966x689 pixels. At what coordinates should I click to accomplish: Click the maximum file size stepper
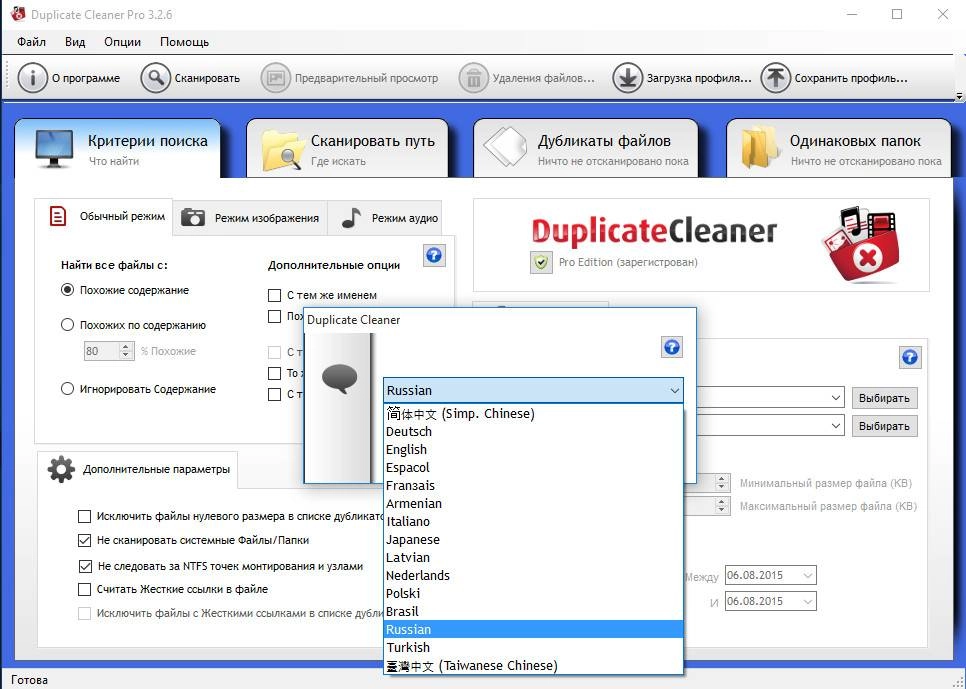tap(722, 507)
